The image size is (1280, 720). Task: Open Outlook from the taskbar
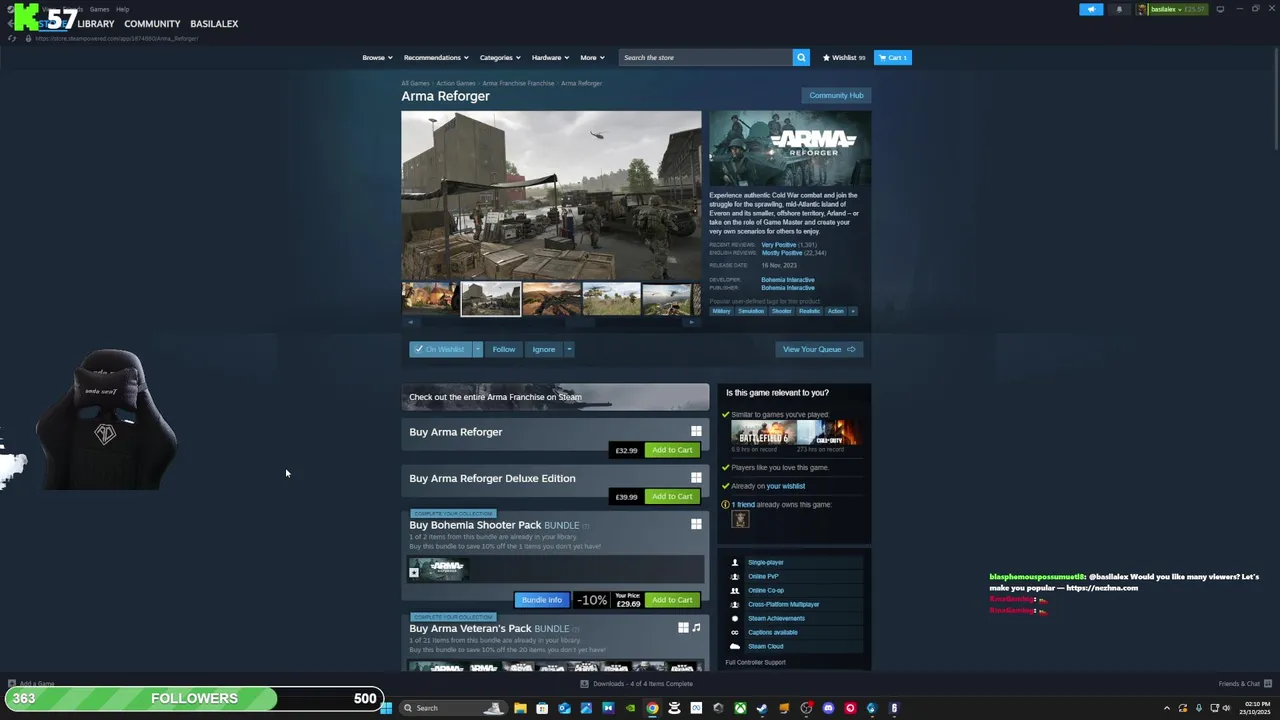pyautogui.click(x=564, y=708)
